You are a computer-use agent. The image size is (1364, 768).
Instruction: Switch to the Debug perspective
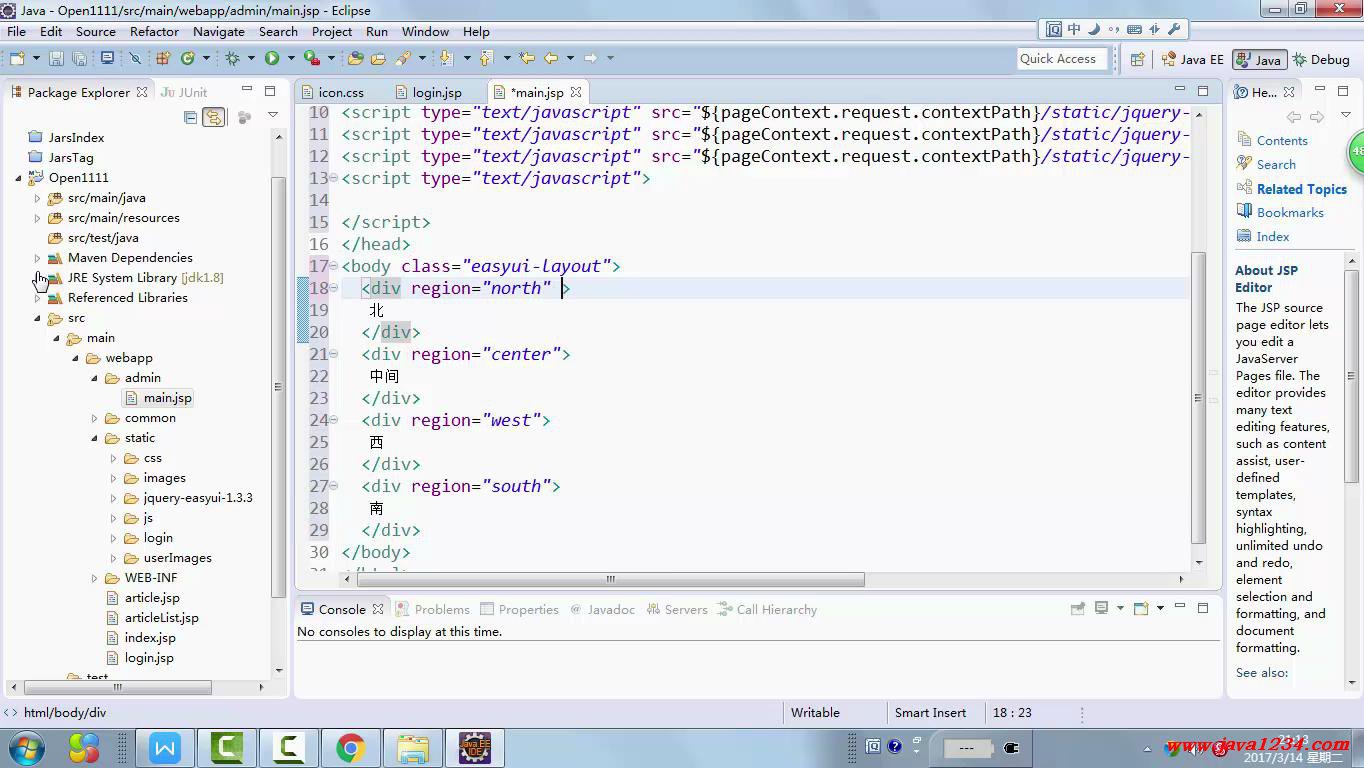click(x=1321, y=59)
